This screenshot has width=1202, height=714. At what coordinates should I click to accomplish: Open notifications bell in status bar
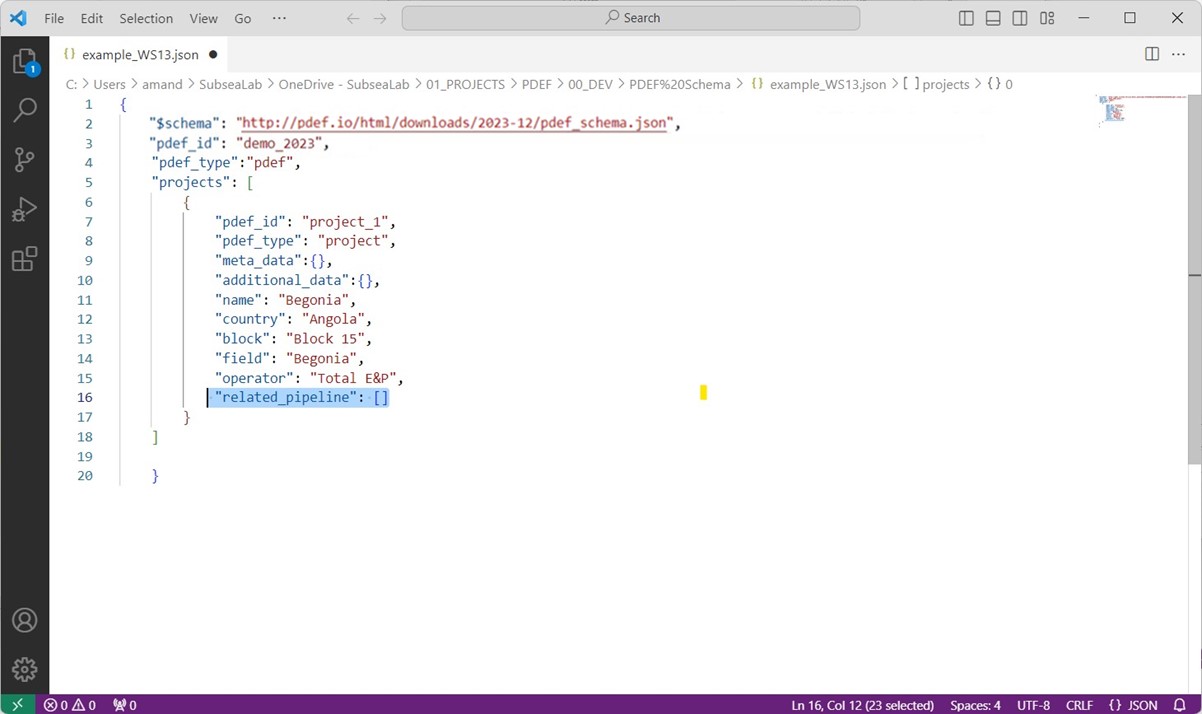[x=1180, y=705]
